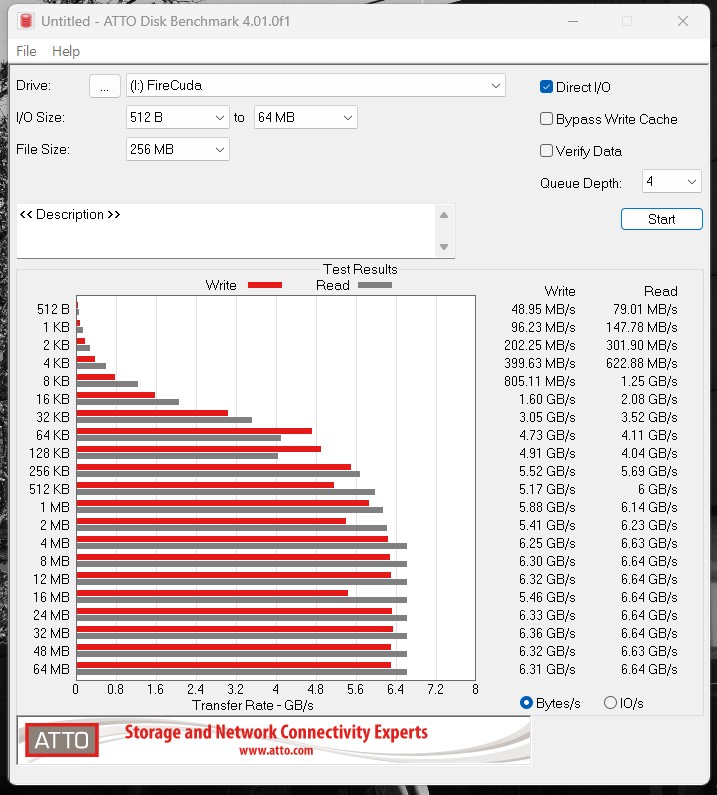Click the gray Read legend swatch
This screenshot has width=717, height=795.
tap(375, 285)
